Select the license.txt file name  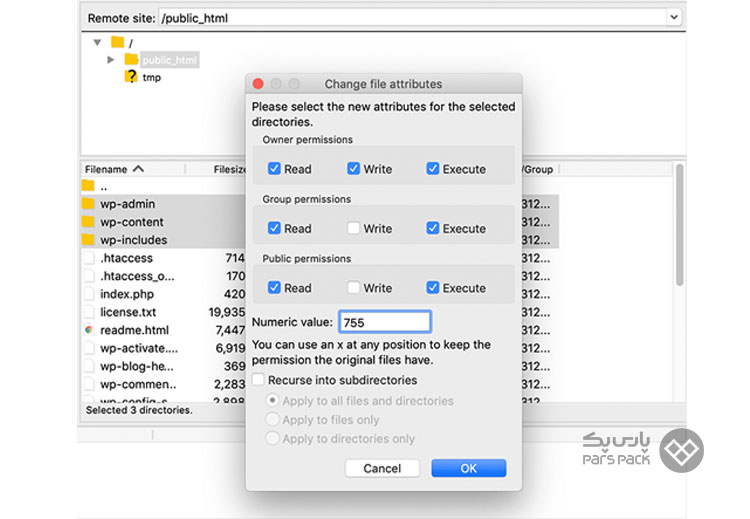(x=128, y=312)
